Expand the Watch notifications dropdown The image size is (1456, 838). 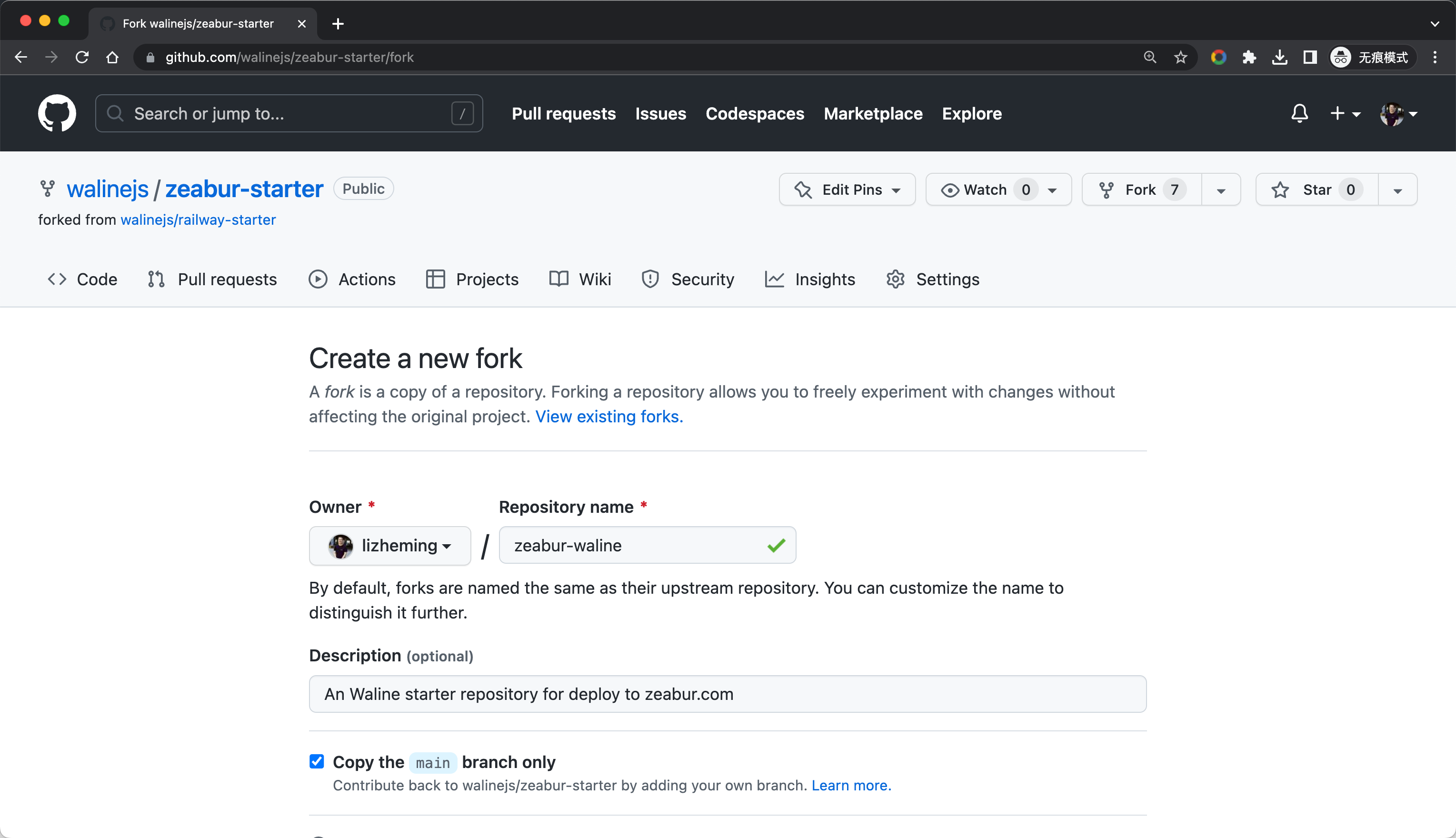tap(998, 190)
